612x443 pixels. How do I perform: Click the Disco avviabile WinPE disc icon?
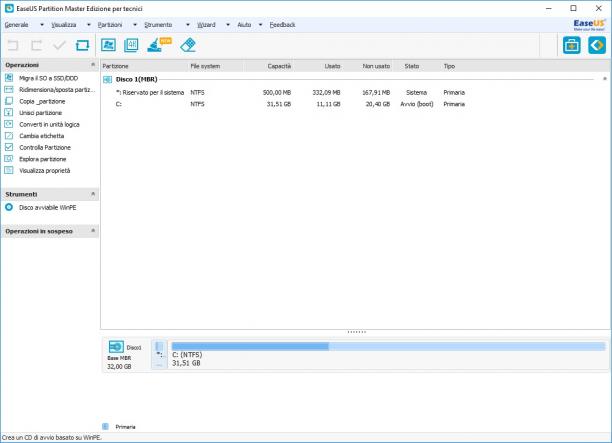click(x=9, y=207)
